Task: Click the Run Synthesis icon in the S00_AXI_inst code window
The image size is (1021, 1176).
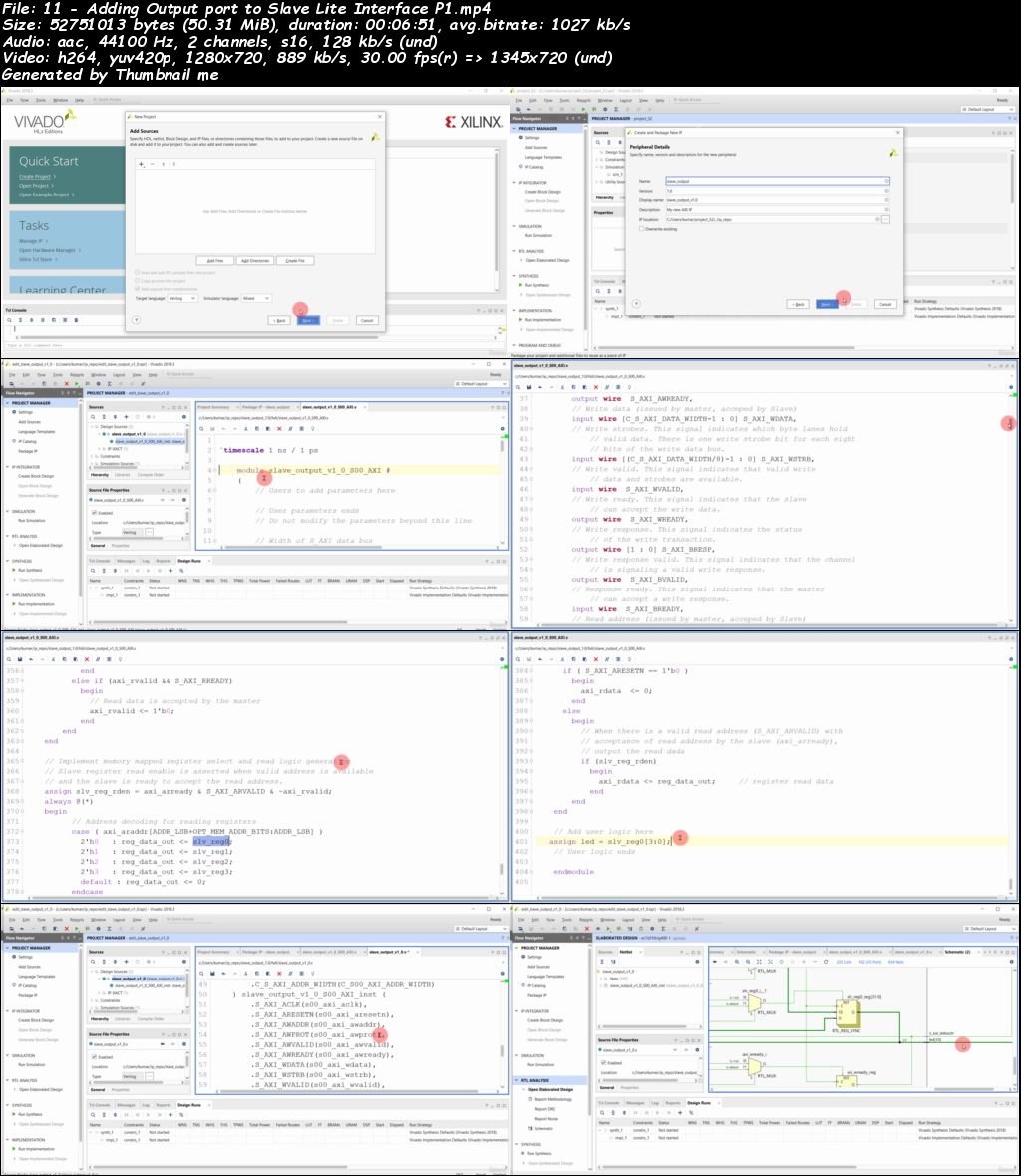Action: pyautogui.click(x=14, y=1114)
